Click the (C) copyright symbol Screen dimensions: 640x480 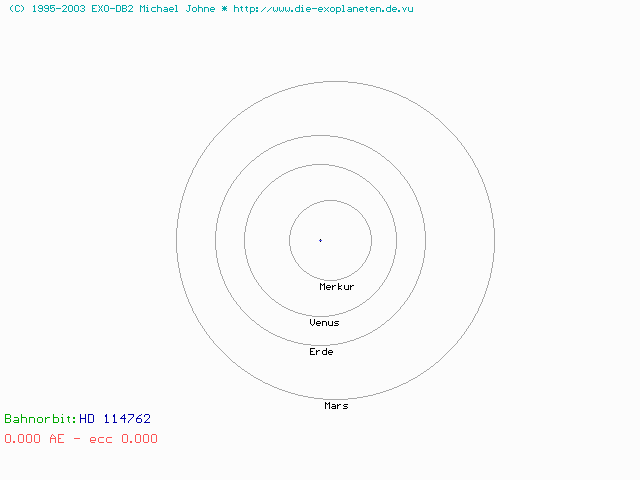(x=15, y=8)
